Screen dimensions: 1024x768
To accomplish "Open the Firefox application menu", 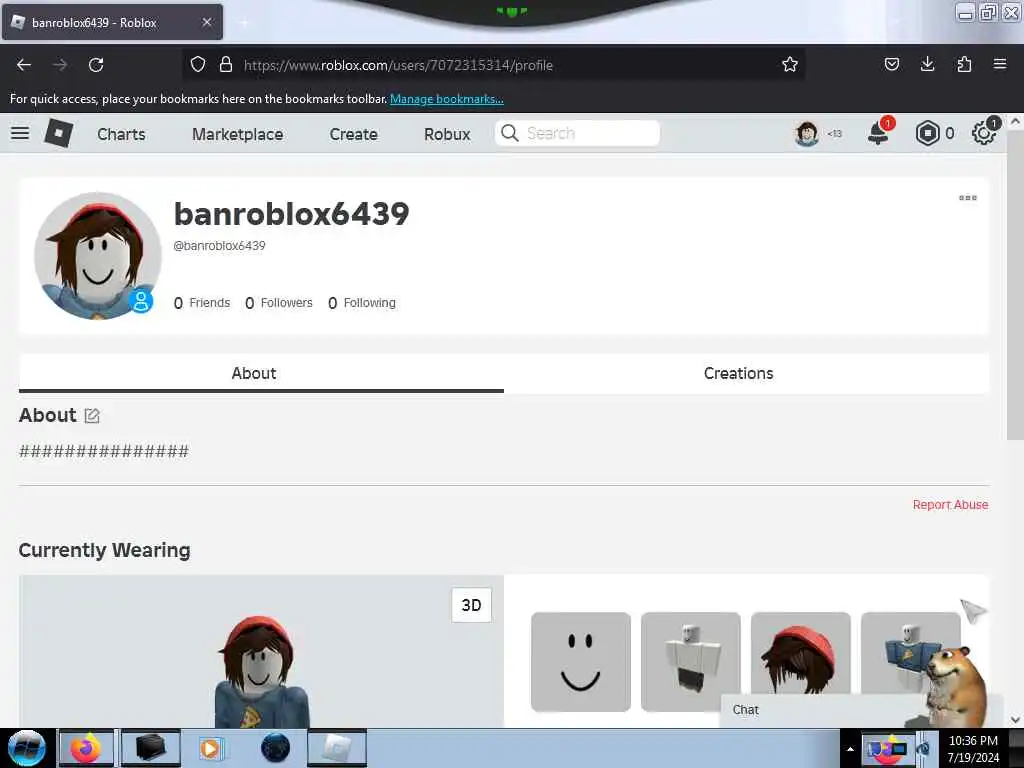I will tap(1000, 64).
